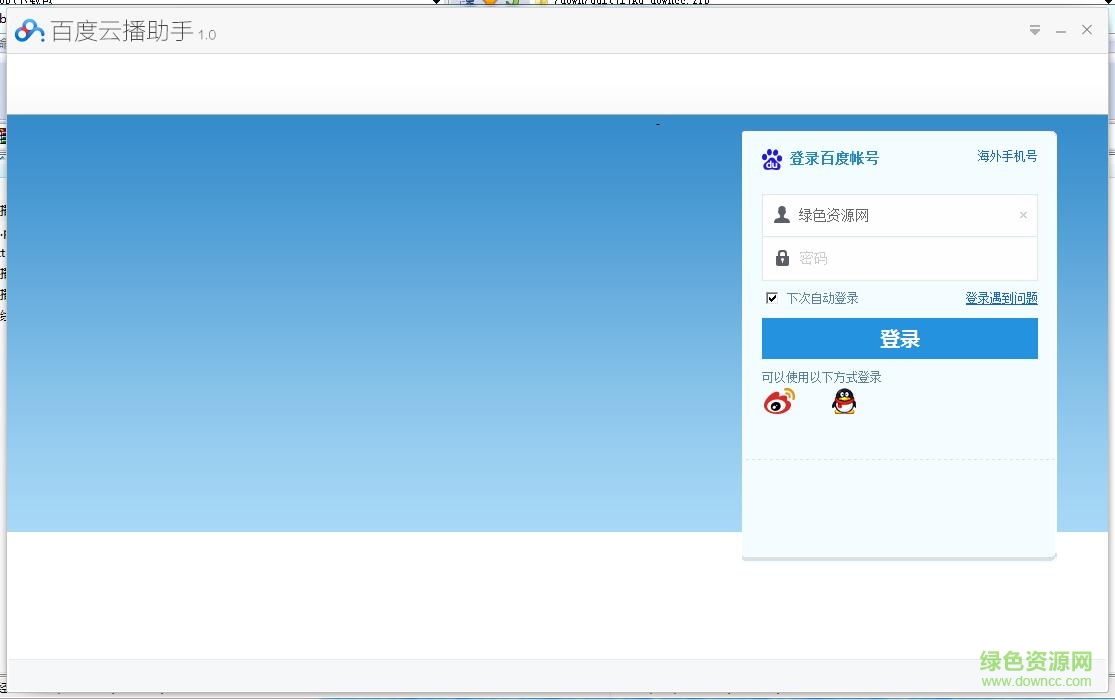Switch to 海外手机号 overseas phone login
This screenshot has height=700, width=1115.
(x=1007, y=156)
